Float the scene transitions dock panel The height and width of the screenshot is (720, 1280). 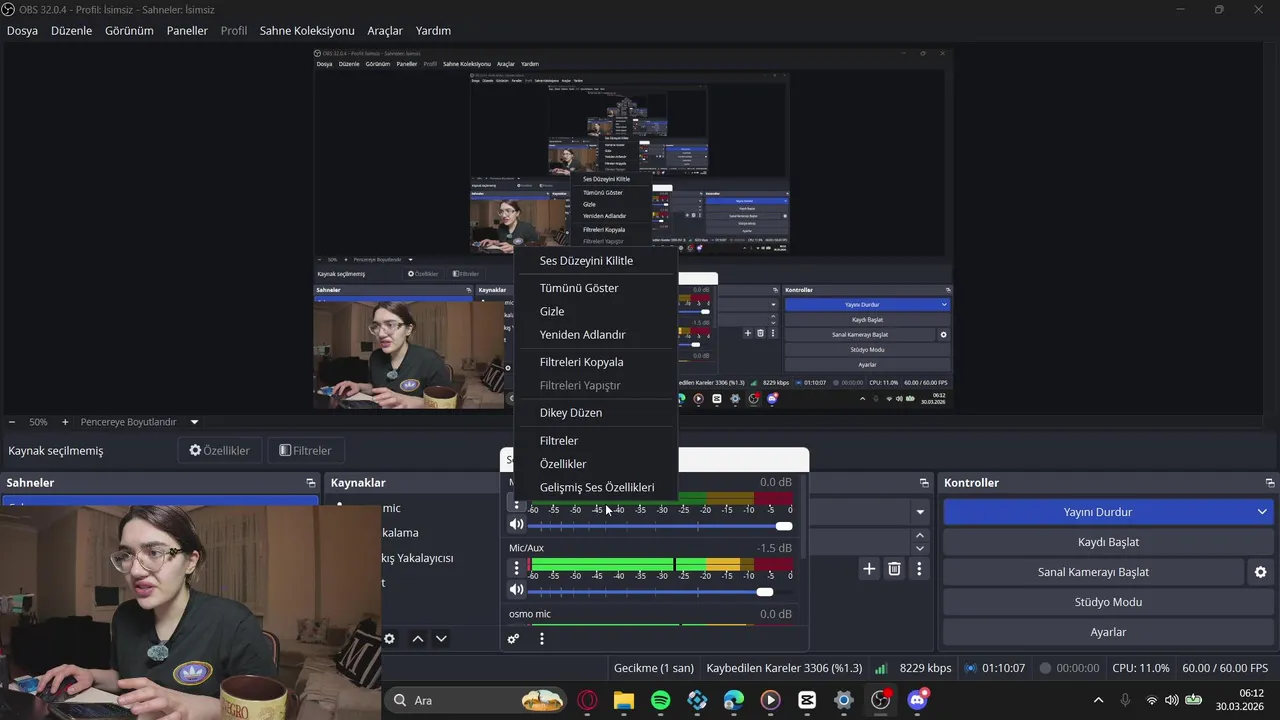(x=924, y=483)
